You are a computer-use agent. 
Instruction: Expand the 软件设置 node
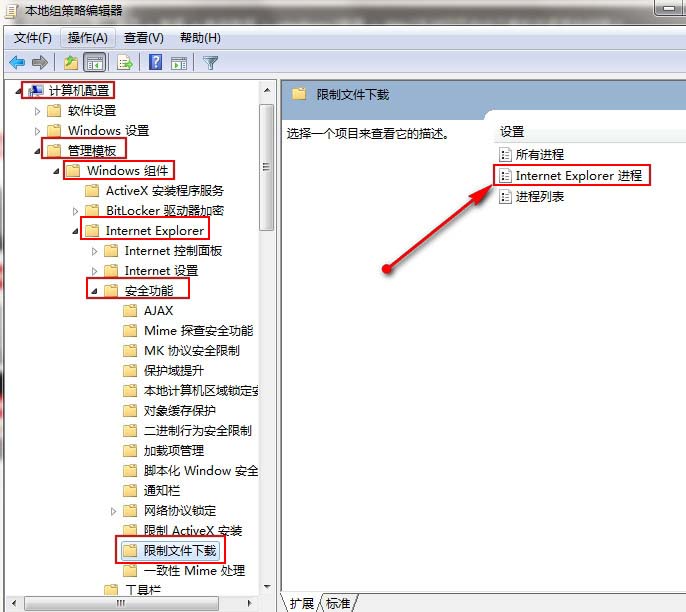click(37, 111)
